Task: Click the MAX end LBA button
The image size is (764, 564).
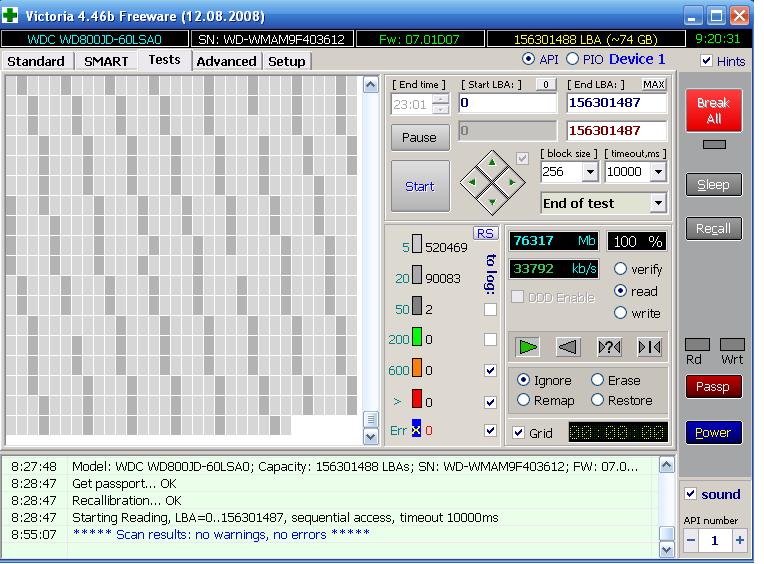Action: click(x=654, y=85)
